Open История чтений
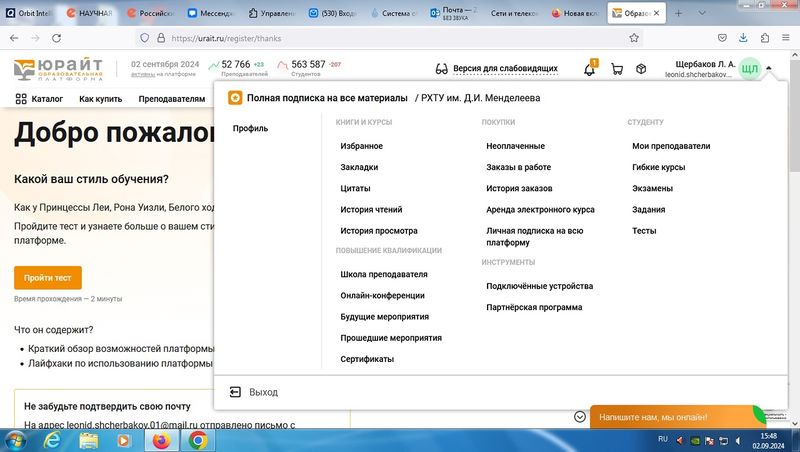Screen dimensions: 800x452 point(371,210)
